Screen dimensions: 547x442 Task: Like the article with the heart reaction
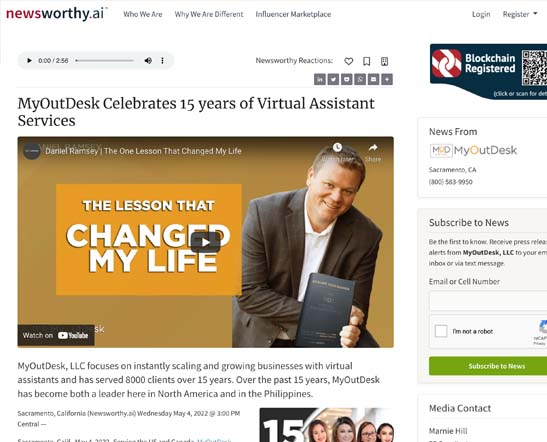pyautogui.click(x=349, y=61)
